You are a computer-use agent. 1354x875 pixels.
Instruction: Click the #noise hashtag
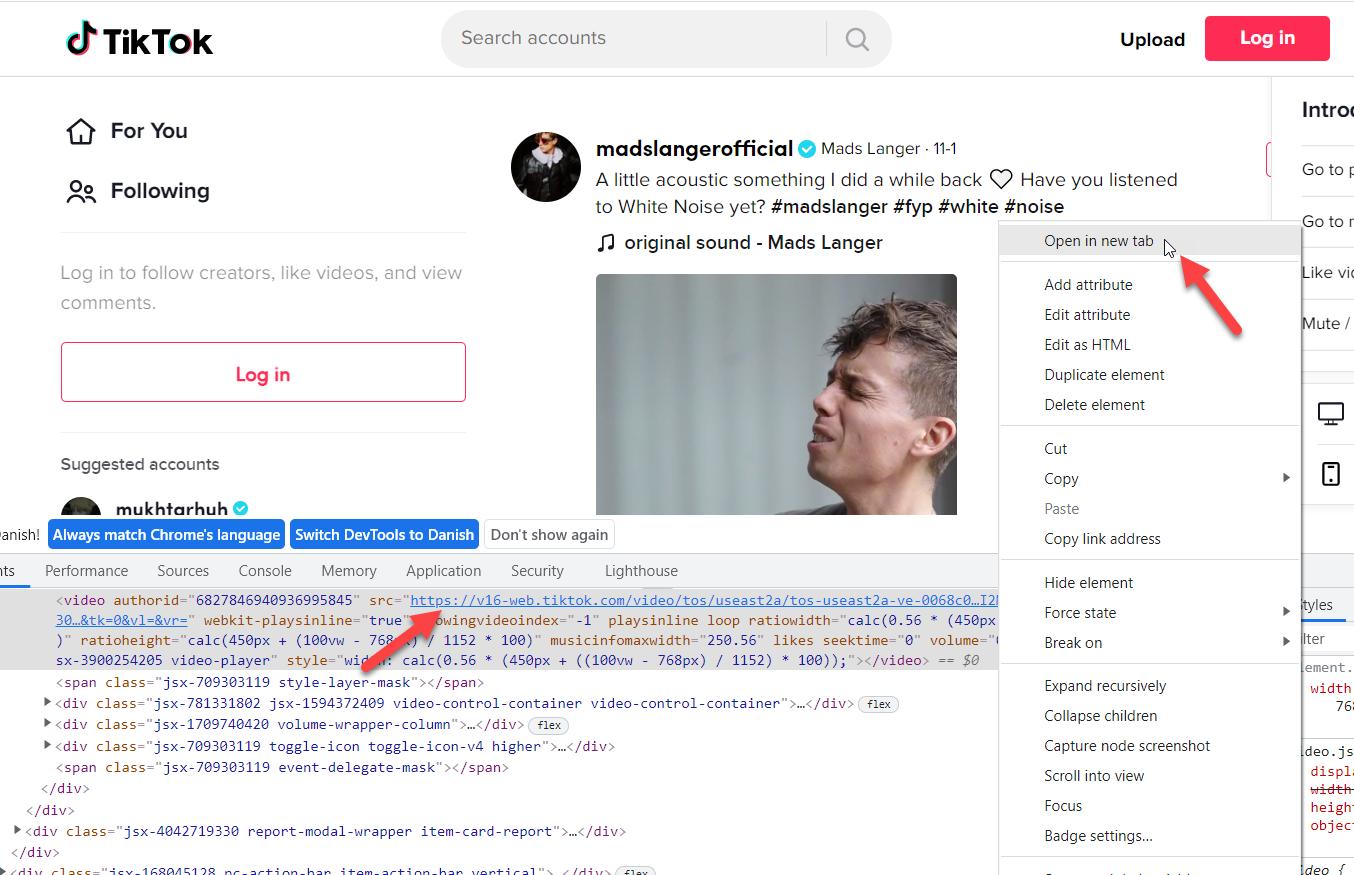(x=1034, y=207)
